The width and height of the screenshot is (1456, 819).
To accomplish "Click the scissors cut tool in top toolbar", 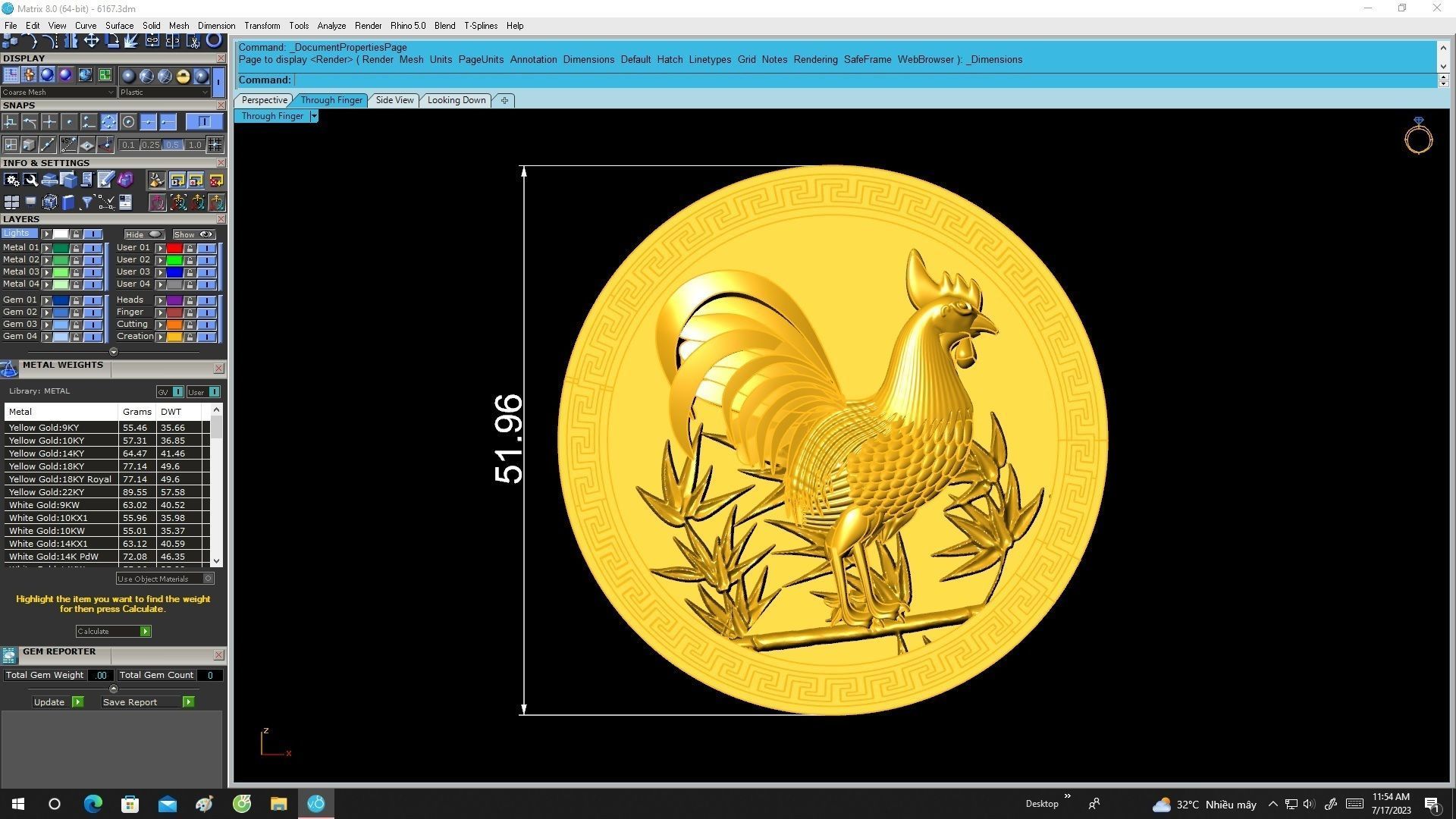I will (x=194, y=41).
